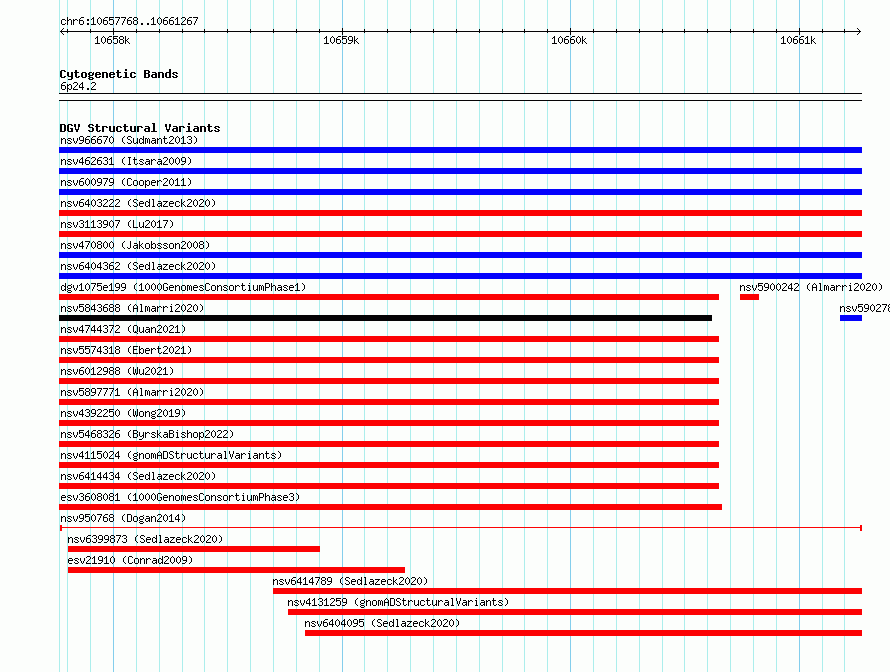This screenshot has height=672, width=890.
Task: Open nsv5468326 (ByrskaBishop2022) label
Action: pos(147,434)
